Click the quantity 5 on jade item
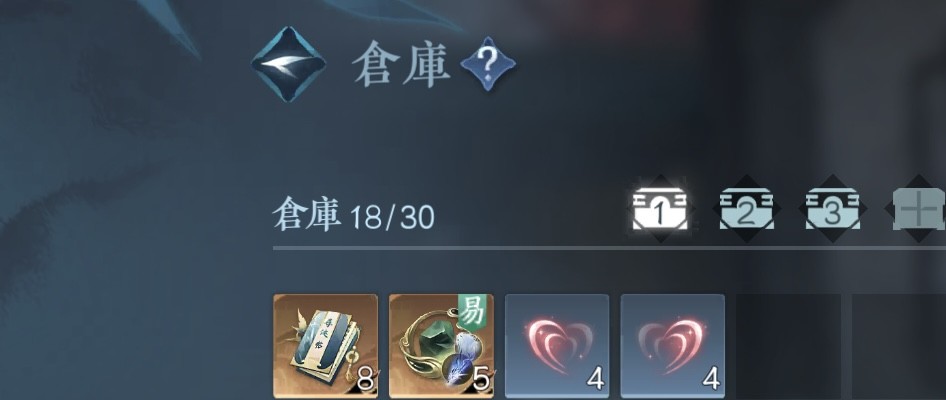This screenshot has height=400, width=946. click(x=480, y=381)
